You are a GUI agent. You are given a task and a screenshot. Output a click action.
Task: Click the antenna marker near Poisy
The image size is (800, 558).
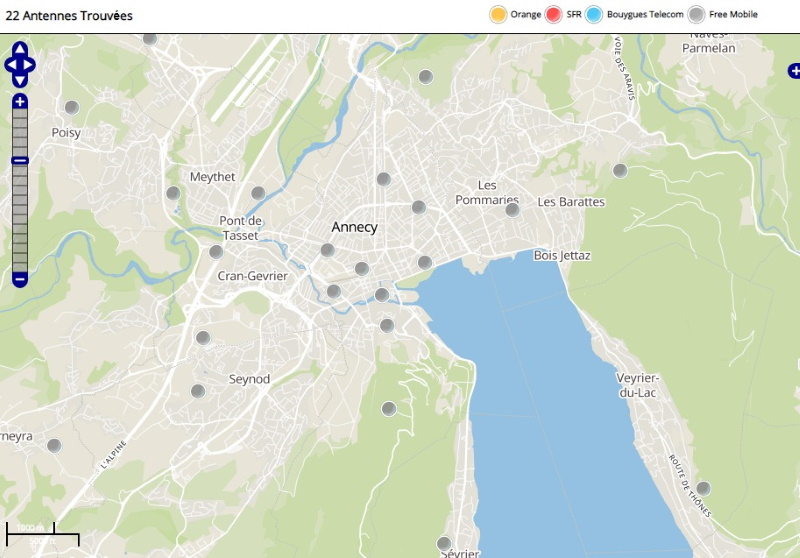coord(72,108)
